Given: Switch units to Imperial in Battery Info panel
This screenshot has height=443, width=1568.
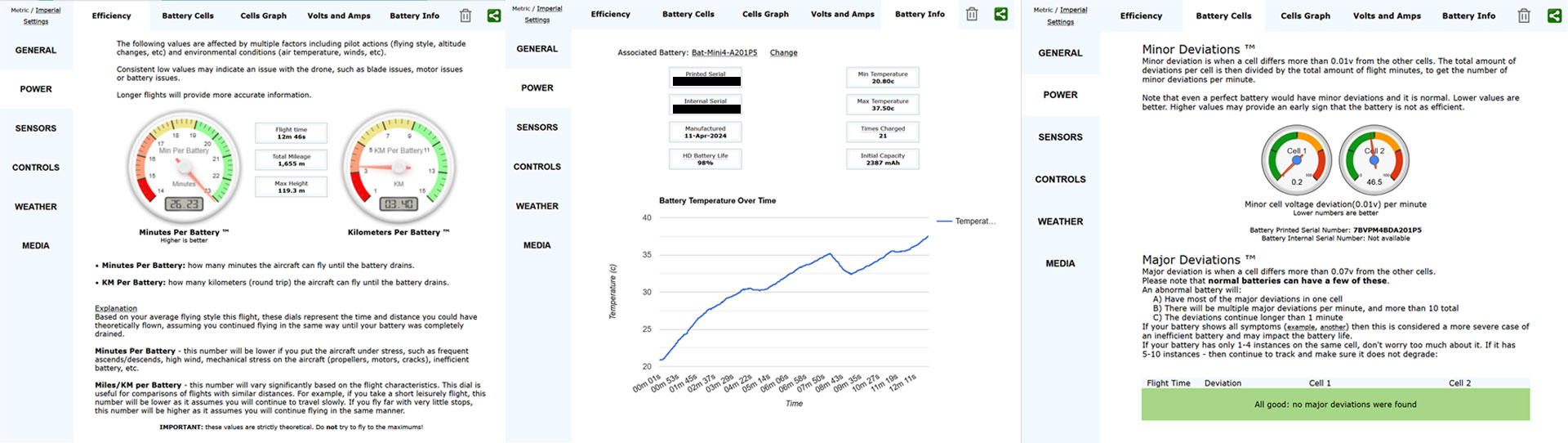Looking at the screenshot, I should [x=550, y=9].
